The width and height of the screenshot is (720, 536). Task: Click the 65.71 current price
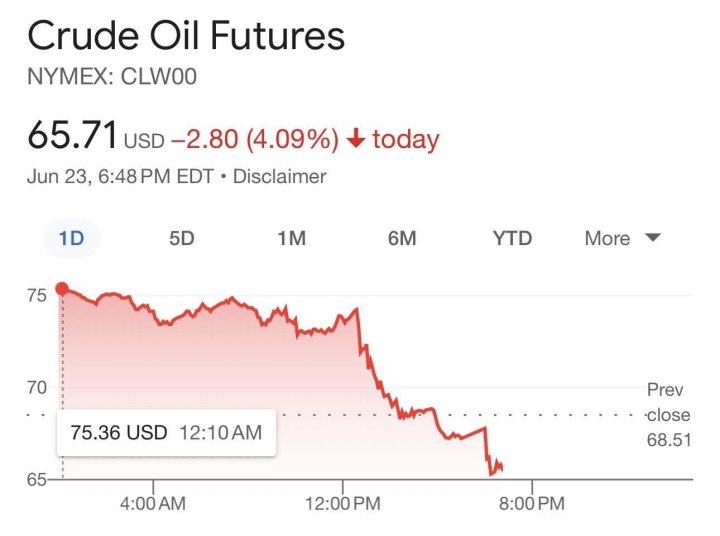72,136
